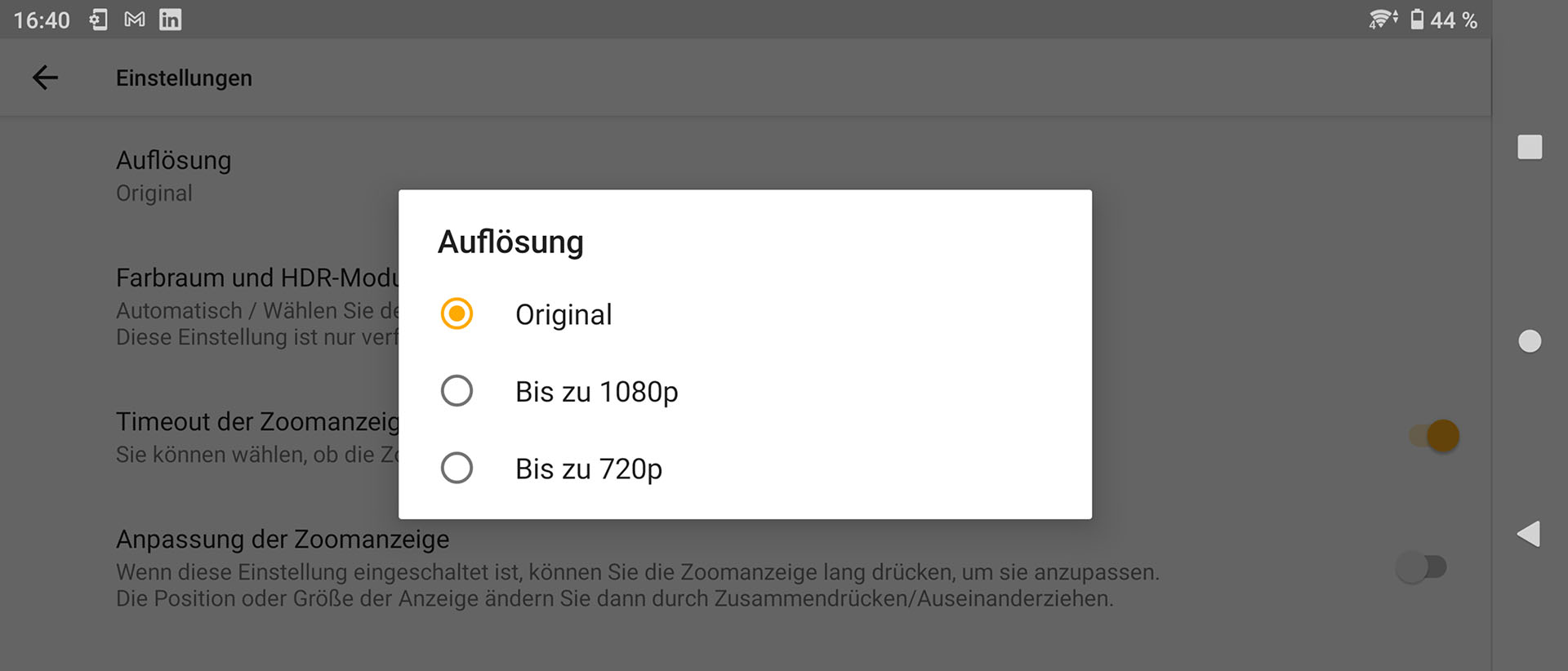Screen dimensions: 1568x671
Task: Tap the Gmail notification icon
Action: (135, 20)
